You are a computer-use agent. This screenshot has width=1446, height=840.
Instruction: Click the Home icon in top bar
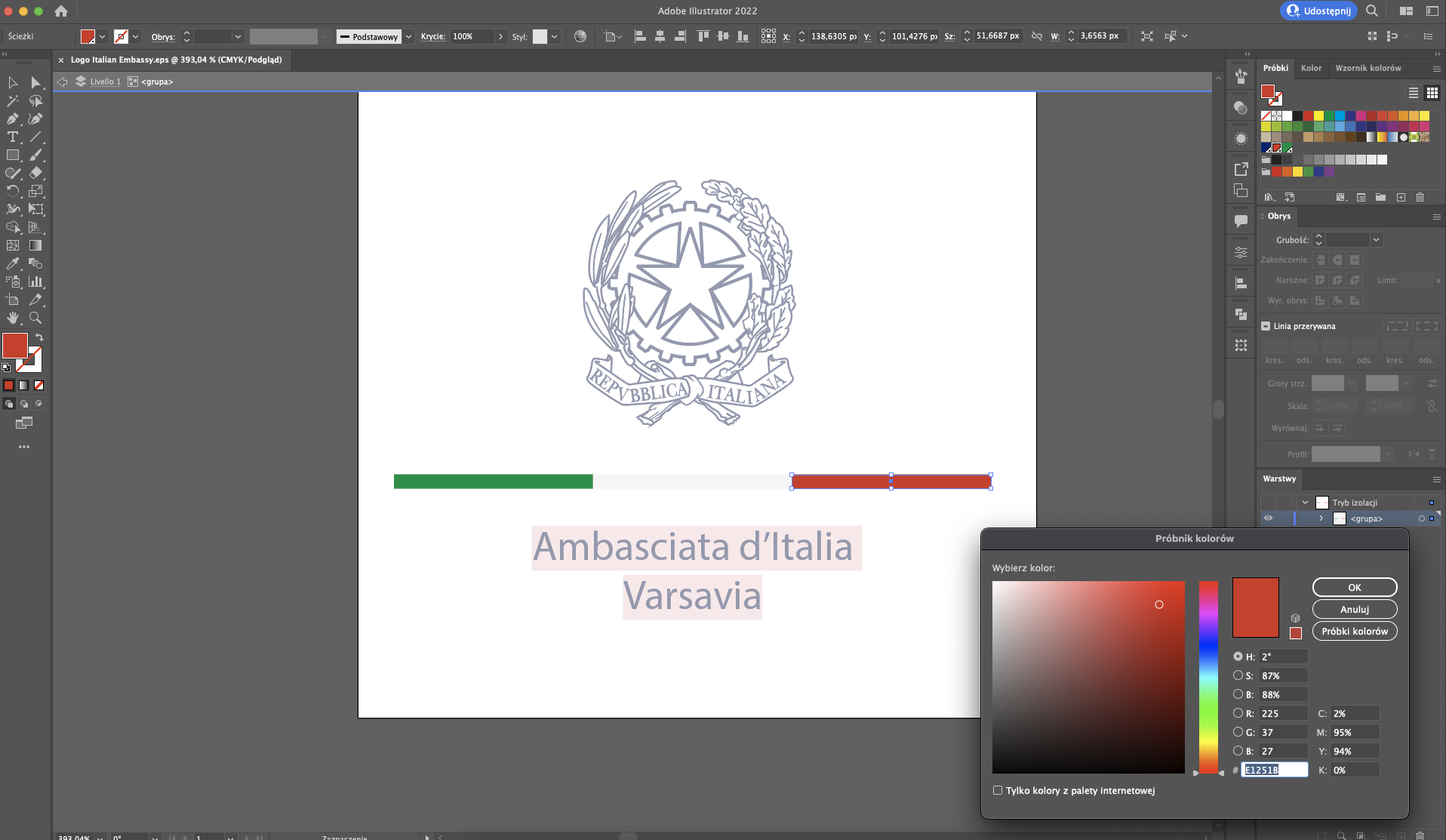point(61,11)
